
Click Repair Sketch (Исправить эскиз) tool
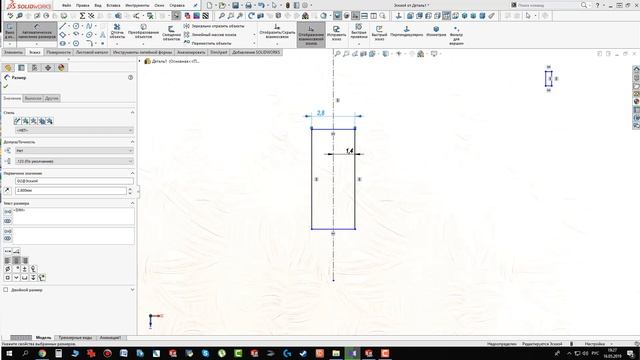point(336,33)
